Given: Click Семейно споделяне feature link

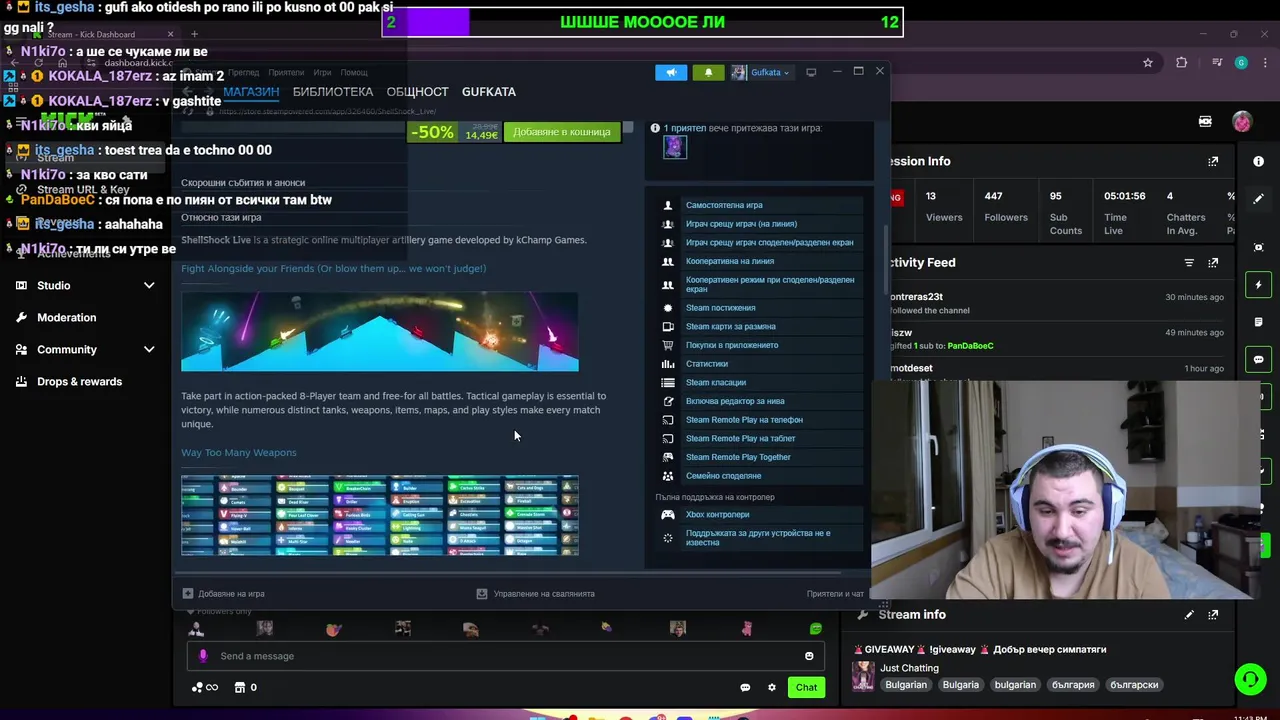Looking at the screenshot, I should point(724,476).
